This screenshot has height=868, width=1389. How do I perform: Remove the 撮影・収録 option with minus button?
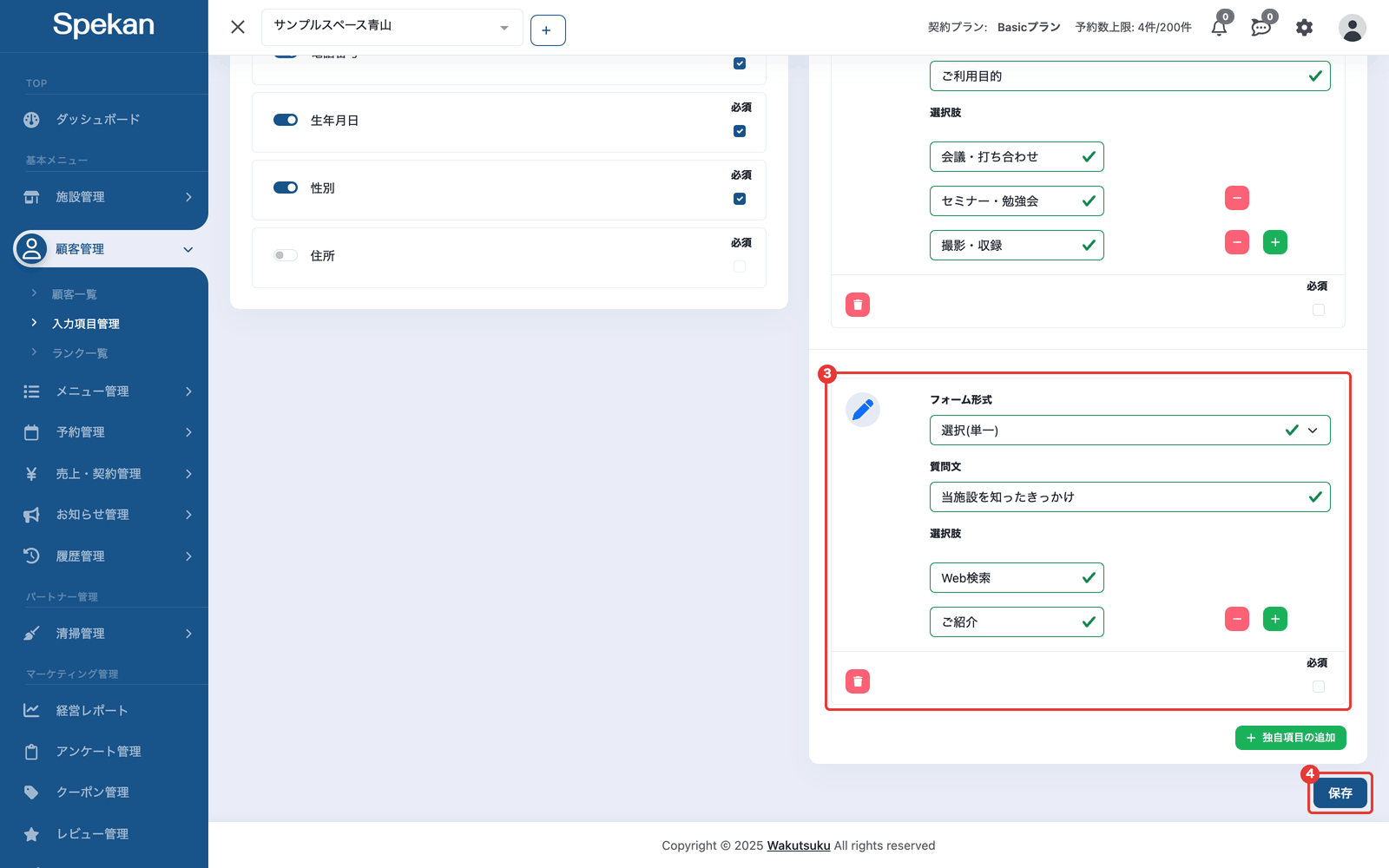[1237, 242]
